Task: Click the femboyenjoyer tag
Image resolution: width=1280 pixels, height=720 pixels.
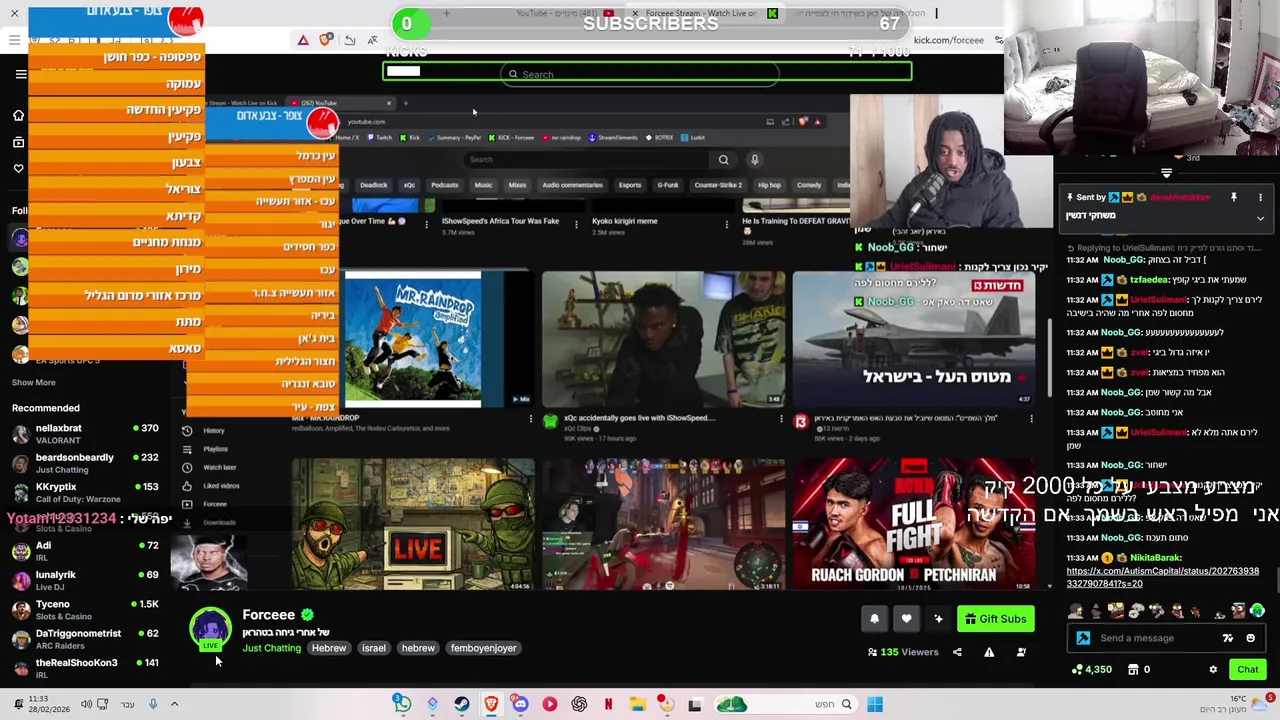Action: click(484, 648)
